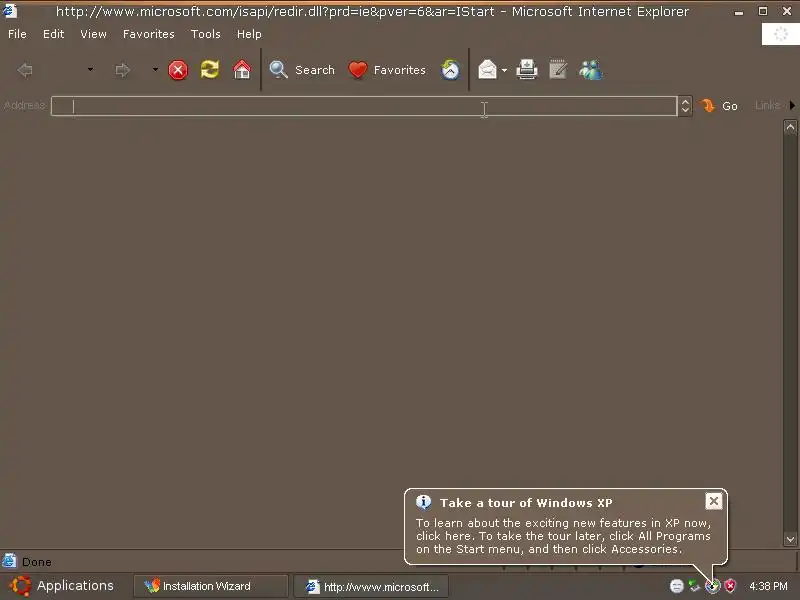Click the status bar page icon
Viewport: 800px width, 600px height.
(9, 561)
